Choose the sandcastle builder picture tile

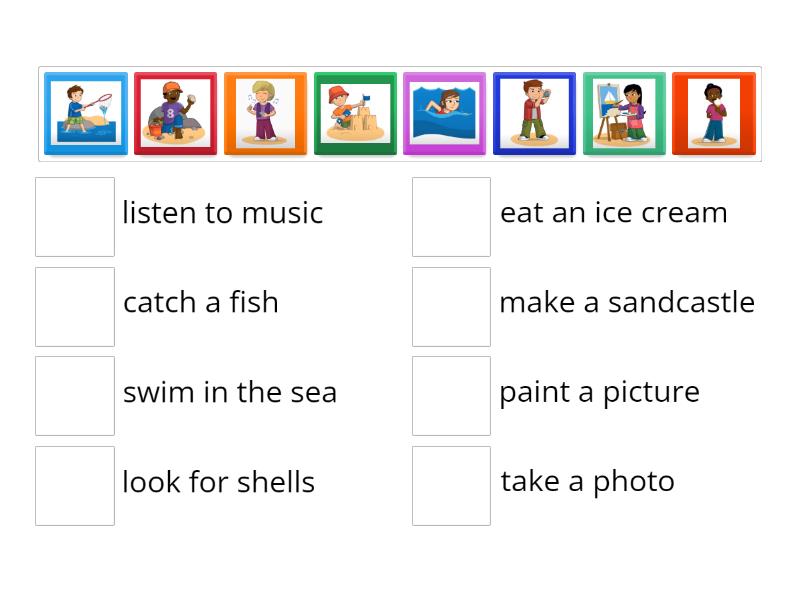pos(355,114)
